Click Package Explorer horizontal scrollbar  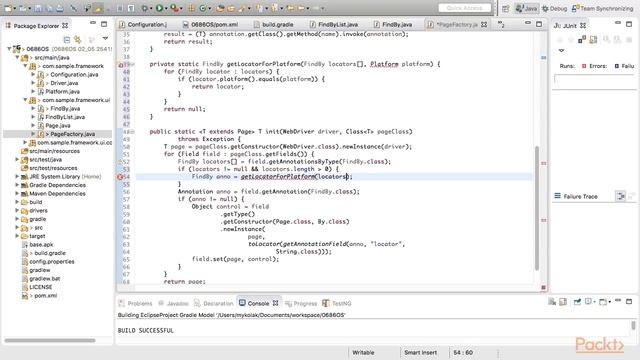pyautogui.click(x=50, y=340)
